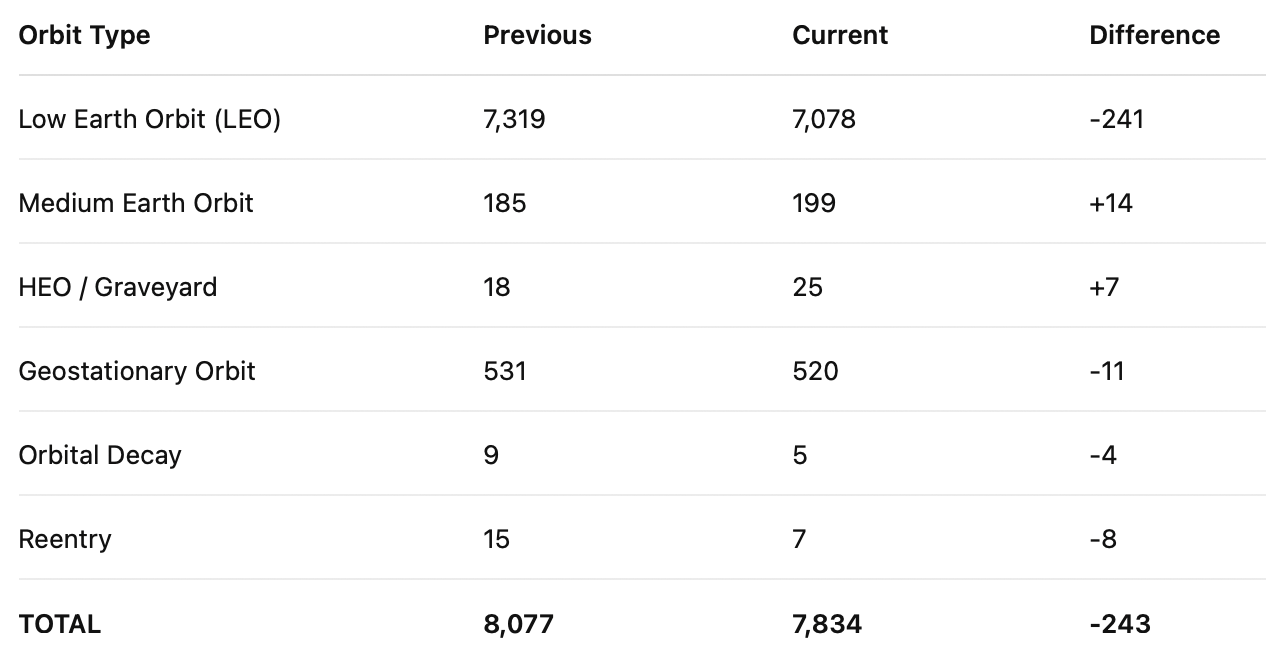Image resolution: width=1266 pixels, height=664 pixels.
Task: Click the Medium Earth Orbit difference +14
Action: click(x=1111, y=203)
